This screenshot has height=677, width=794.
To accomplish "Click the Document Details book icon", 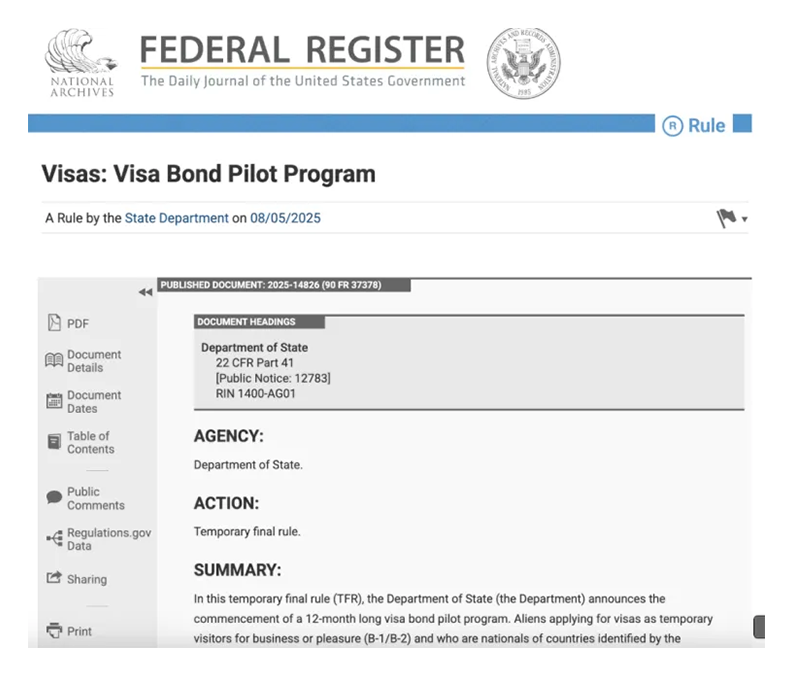I will click(x=54, y=361).
